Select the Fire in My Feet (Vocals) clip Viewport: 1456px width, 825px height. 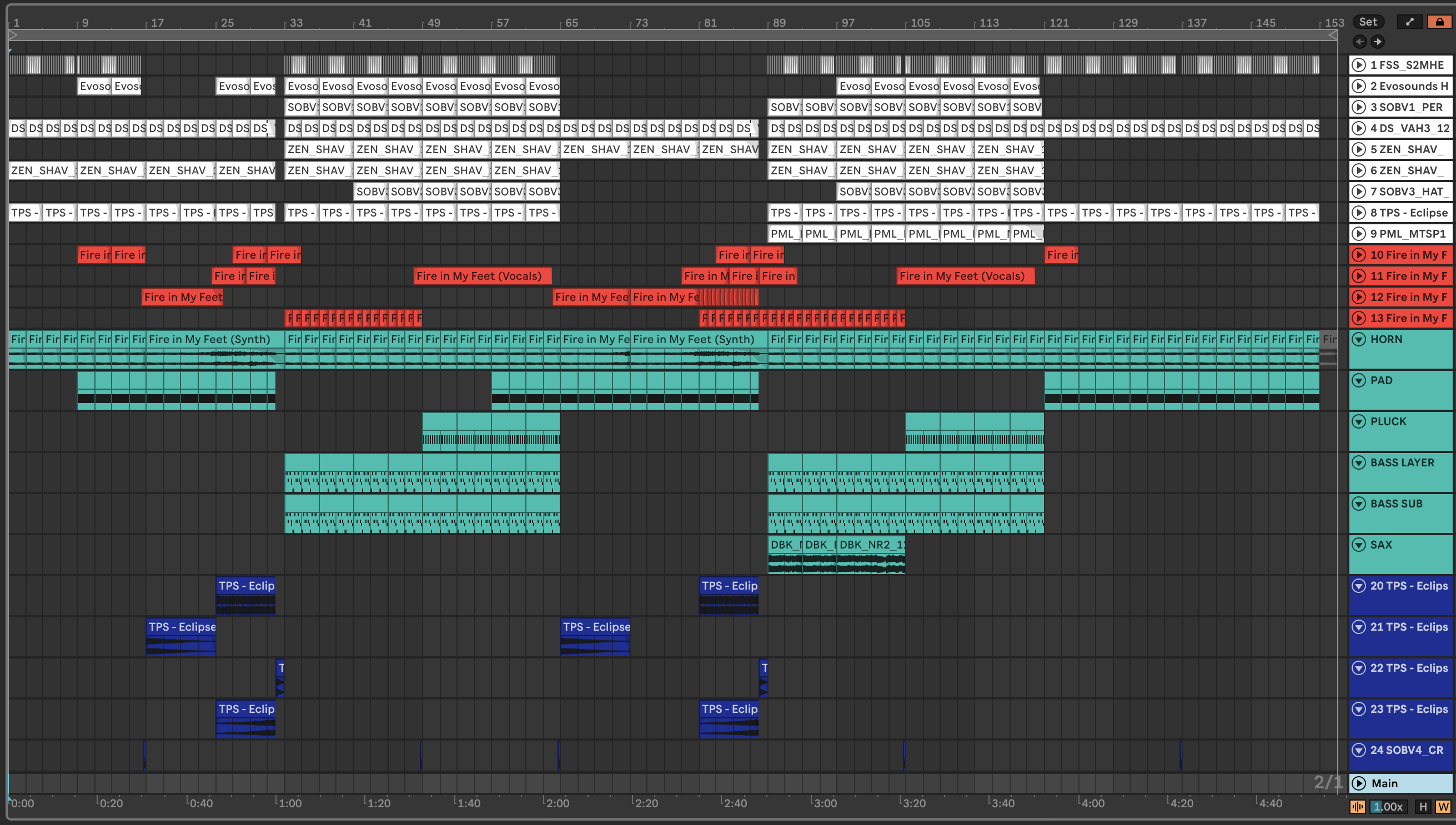tap(482, 276)
